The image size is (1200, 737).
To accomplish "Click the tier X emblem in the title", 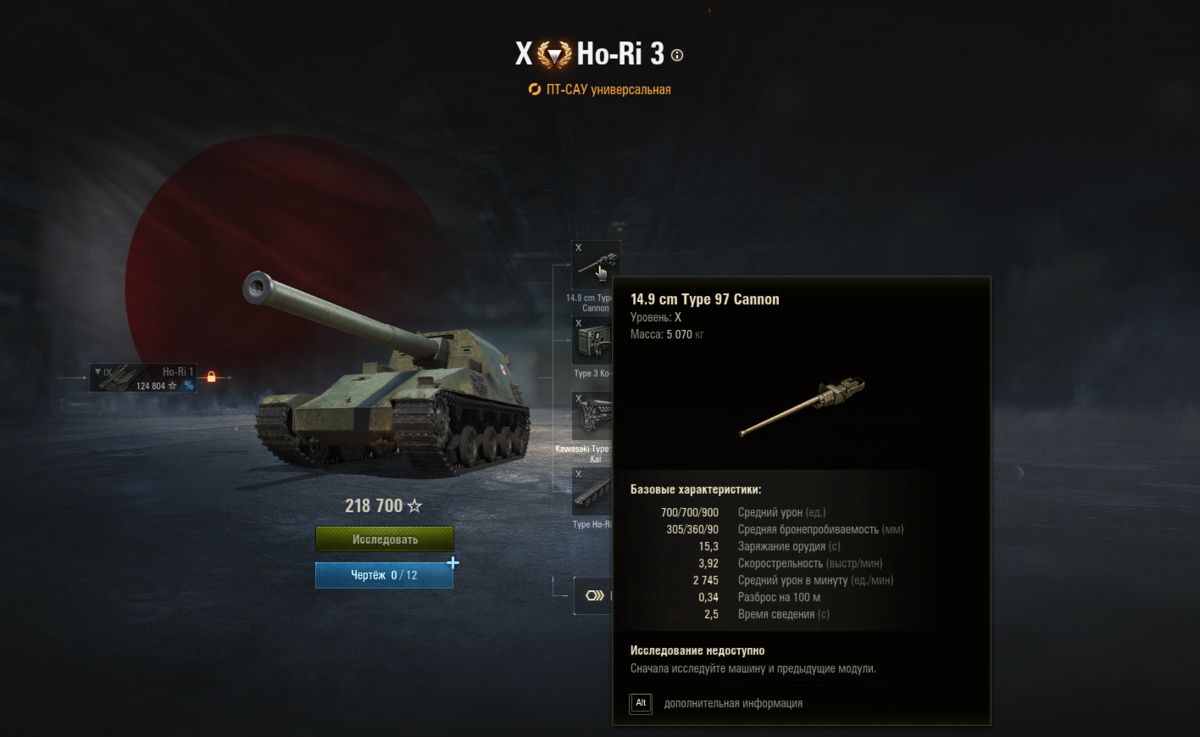I will (x=555, y=55).
